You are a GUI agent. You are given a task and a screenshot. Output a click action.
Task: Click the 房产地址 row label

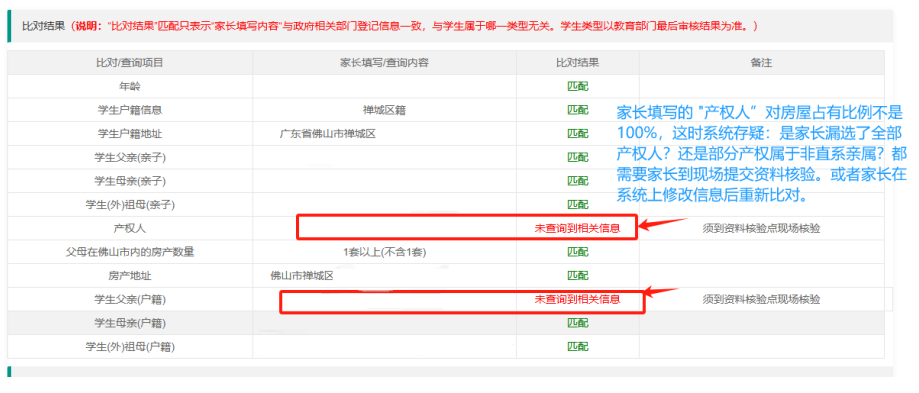[x=130, y=276]
